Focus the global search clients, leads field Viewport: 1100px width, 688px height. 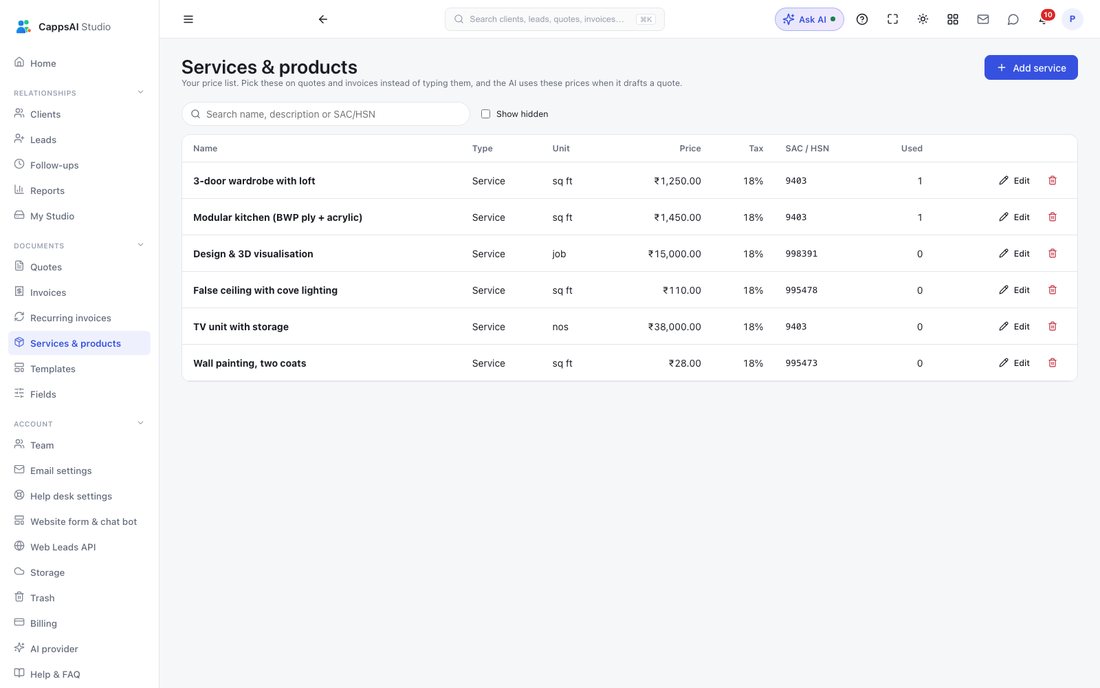[554, 20]
